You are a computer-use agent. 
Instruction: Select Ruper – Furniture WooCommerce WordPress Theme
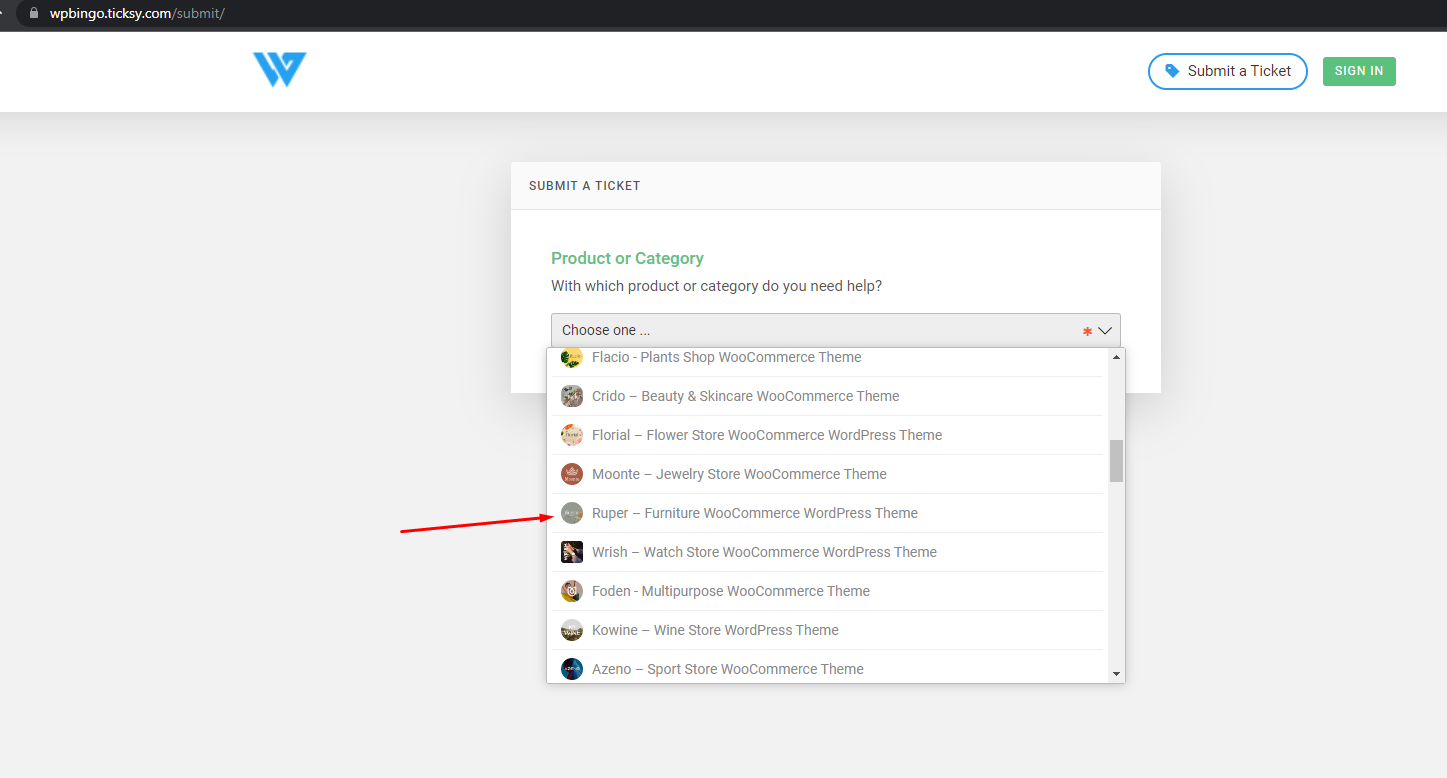click(x=829, y=513)
